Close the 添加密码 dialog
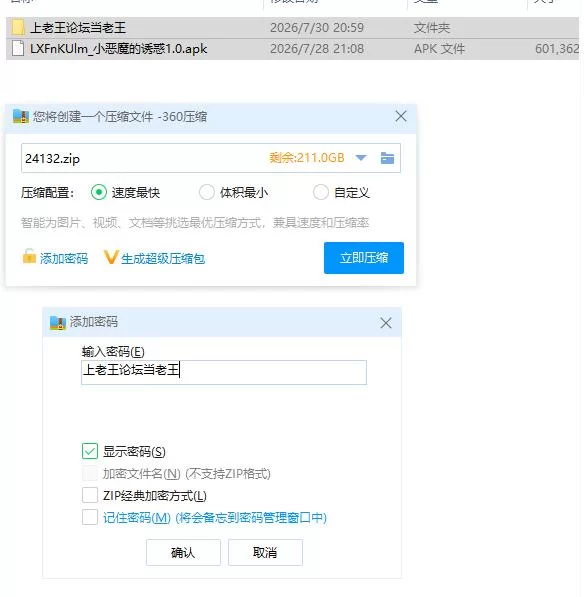The height and width of the screenshot is (597, 584). [x=386, y=323]
